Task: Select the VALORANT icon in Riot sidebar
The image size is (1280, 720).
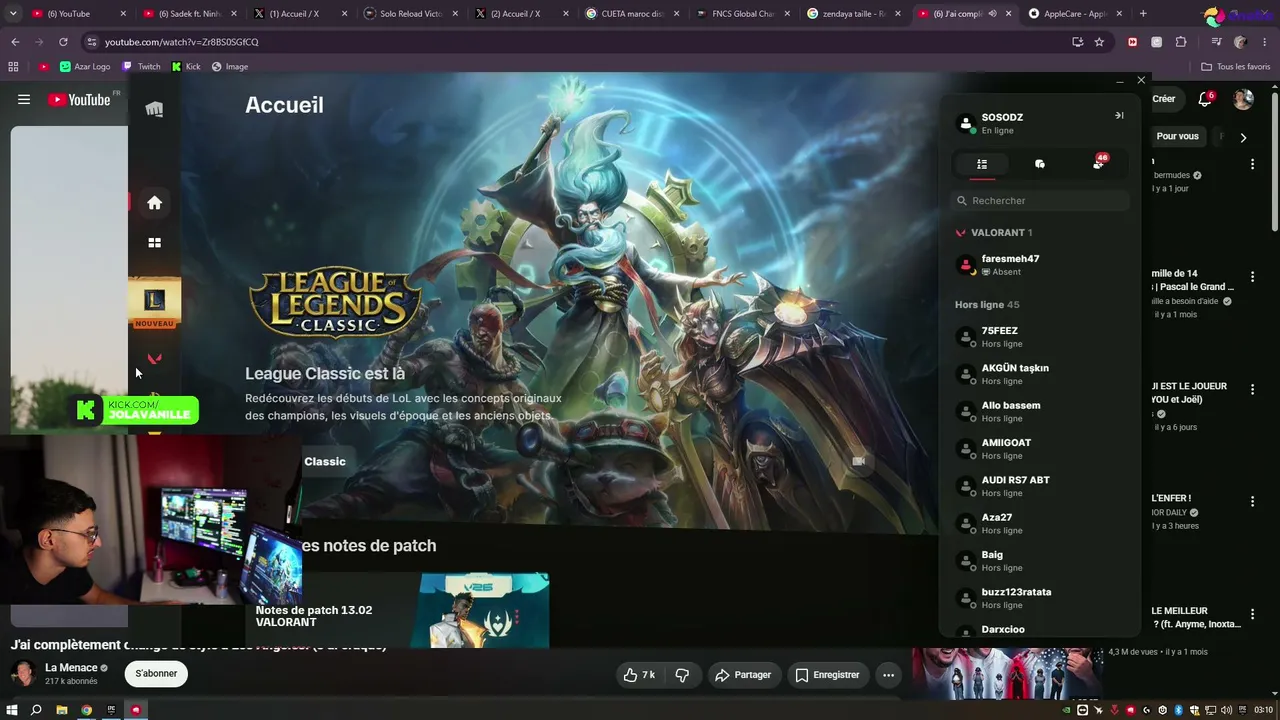Action: coord(154,358)
